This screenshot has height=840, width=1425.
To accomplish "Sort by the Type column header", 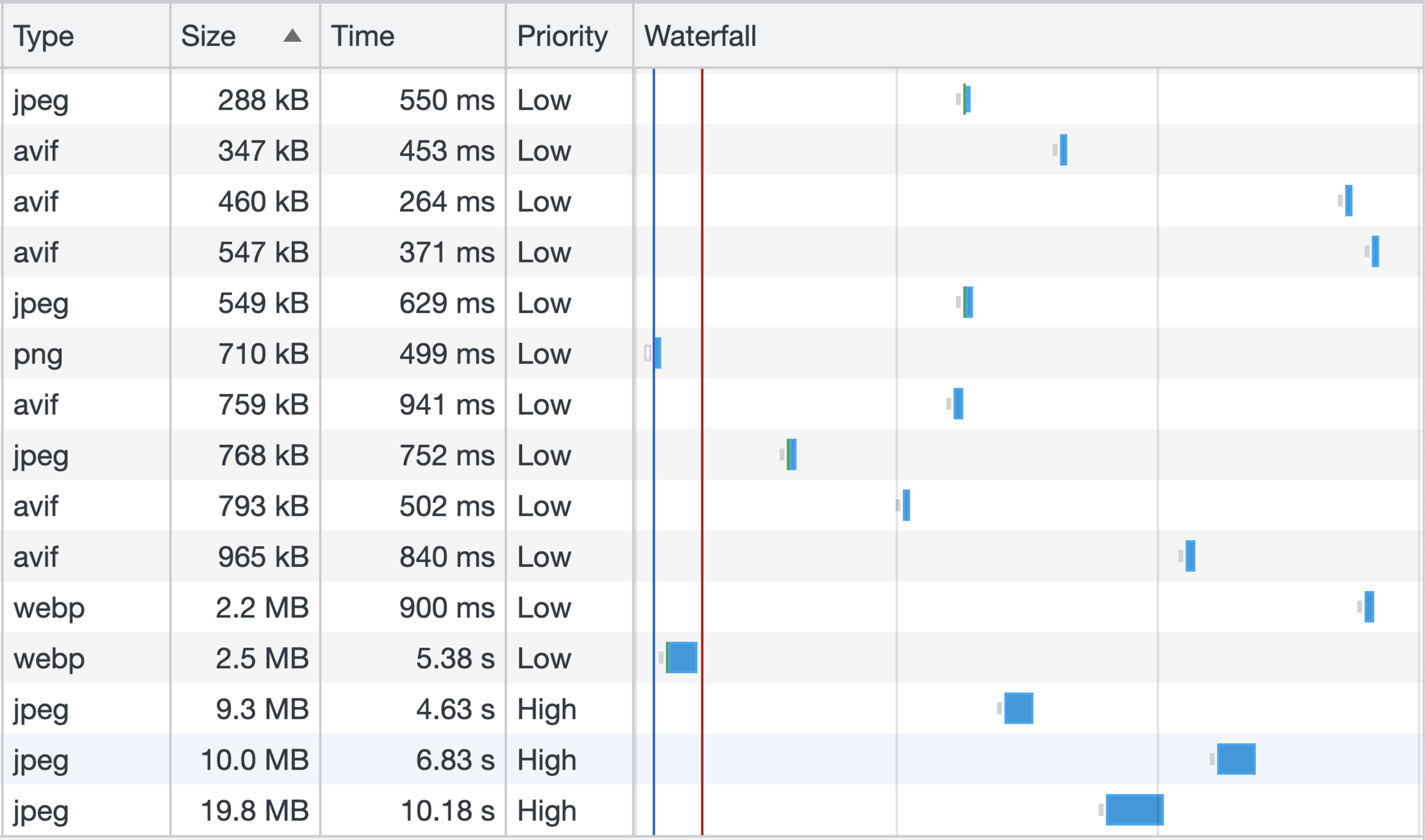I will click(44, 36).
